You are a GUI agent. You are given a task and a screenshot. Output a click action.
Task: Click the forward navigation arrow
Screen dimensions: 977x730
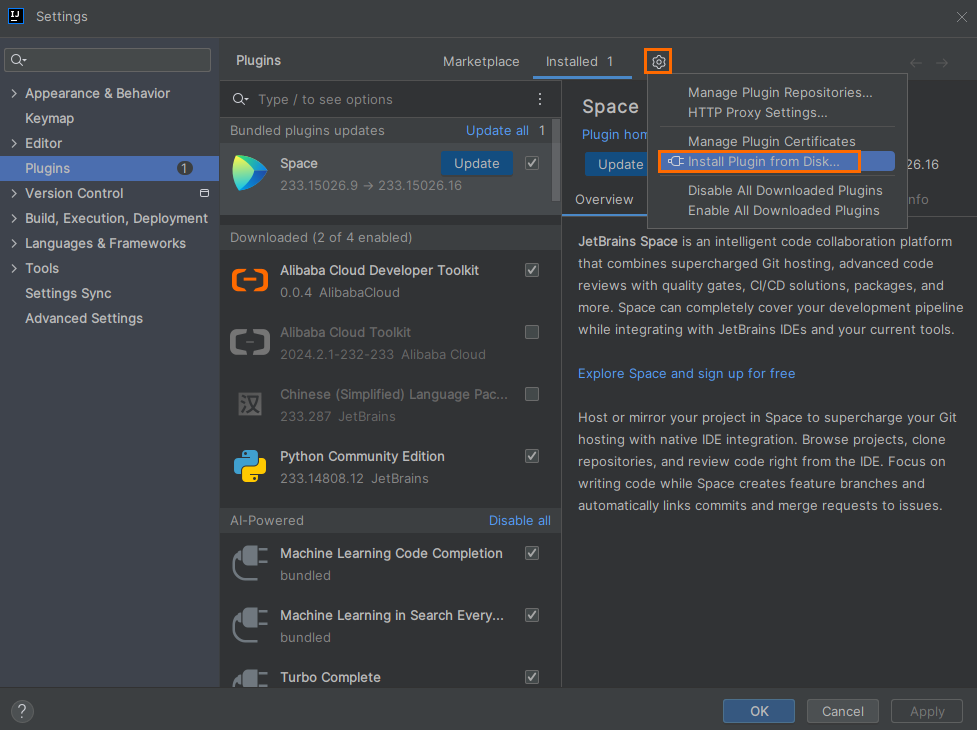(x=942, y=63)
